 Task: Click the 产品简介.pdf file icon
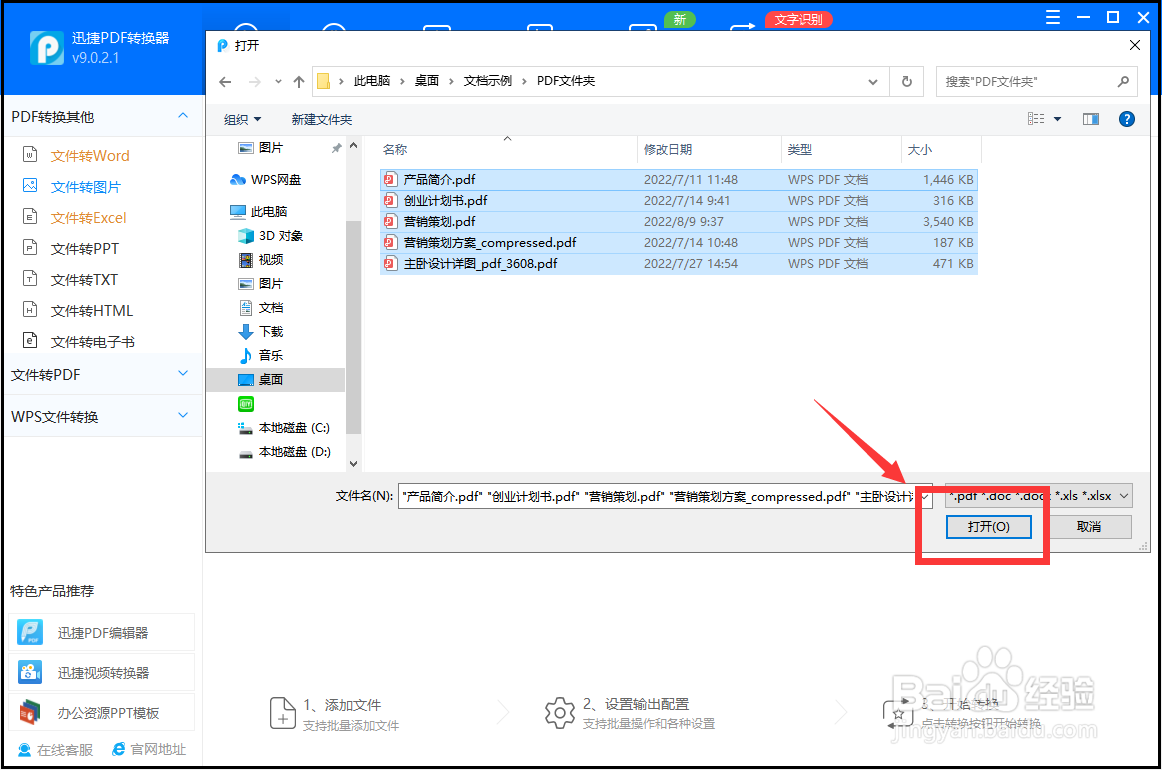coord(390,179)
